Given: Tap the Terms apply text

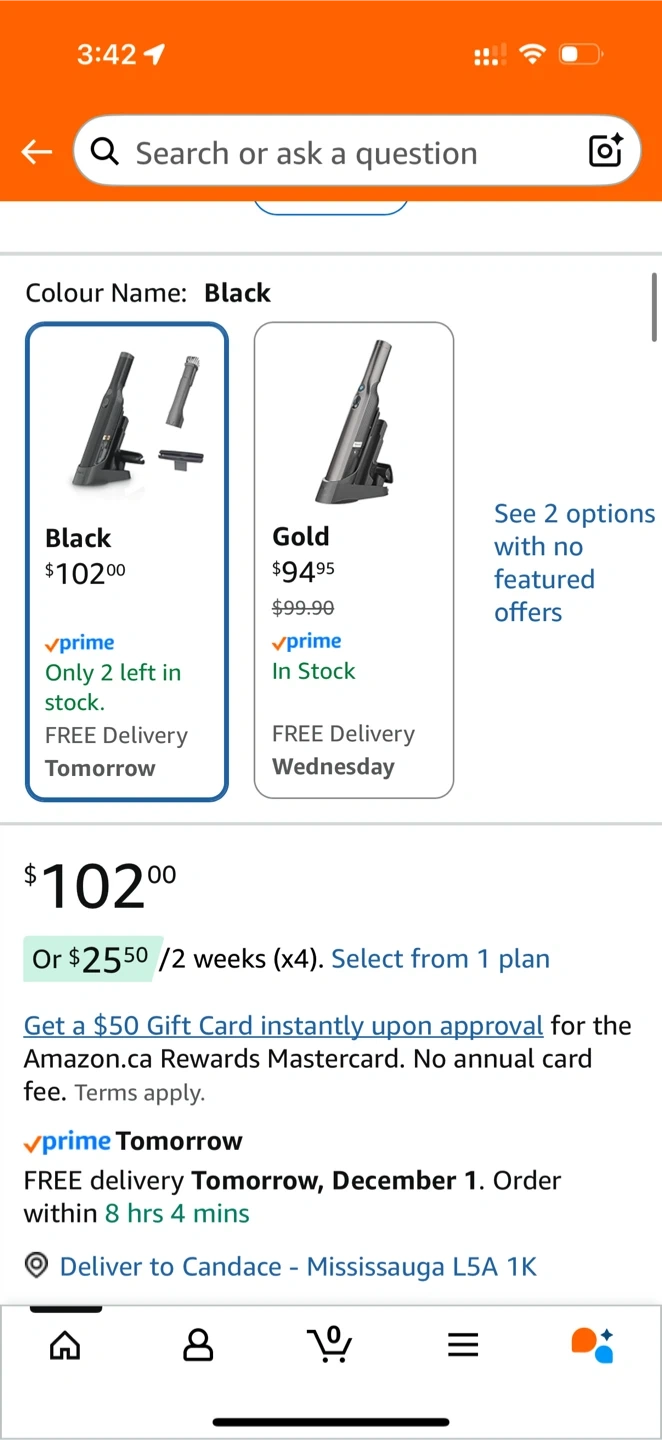Looking at the screenshot, I should pos(140,1093).
